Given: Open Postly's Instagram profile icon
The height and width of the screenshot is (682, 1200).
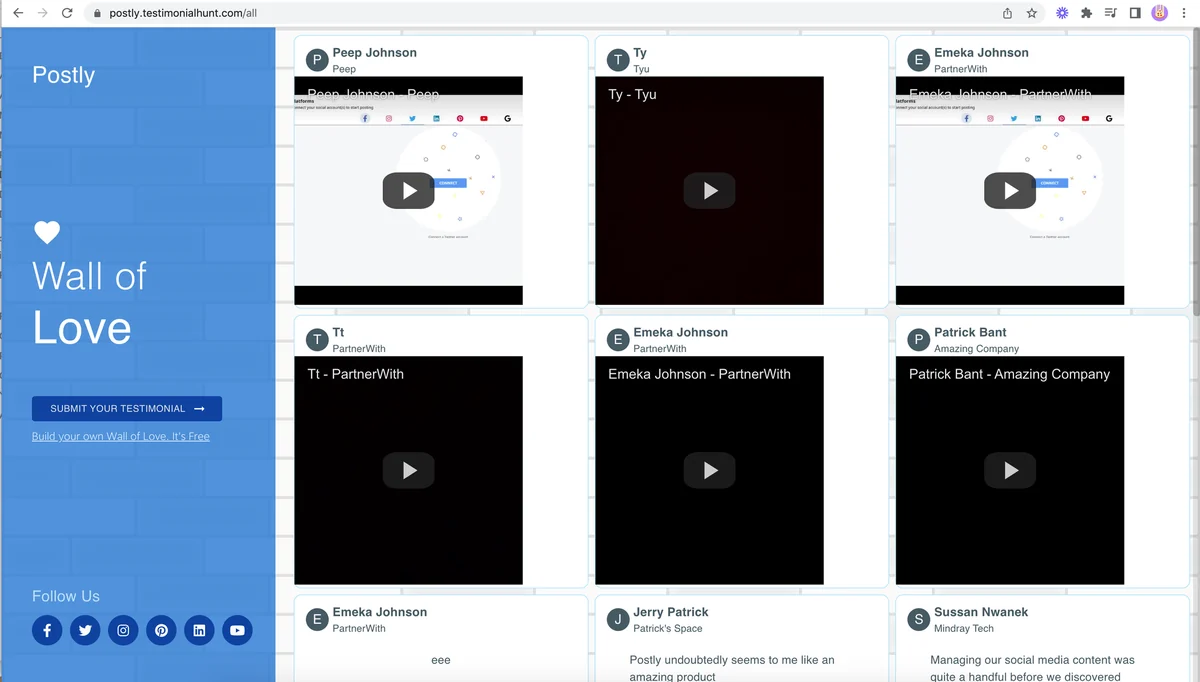Looking at the screenshot, I should point(123,630).
